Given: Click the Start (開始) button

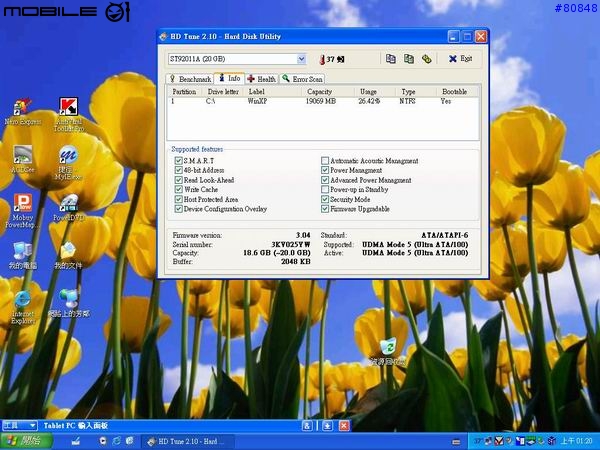Looking at the screenshot, I should (x=26, y=440).
